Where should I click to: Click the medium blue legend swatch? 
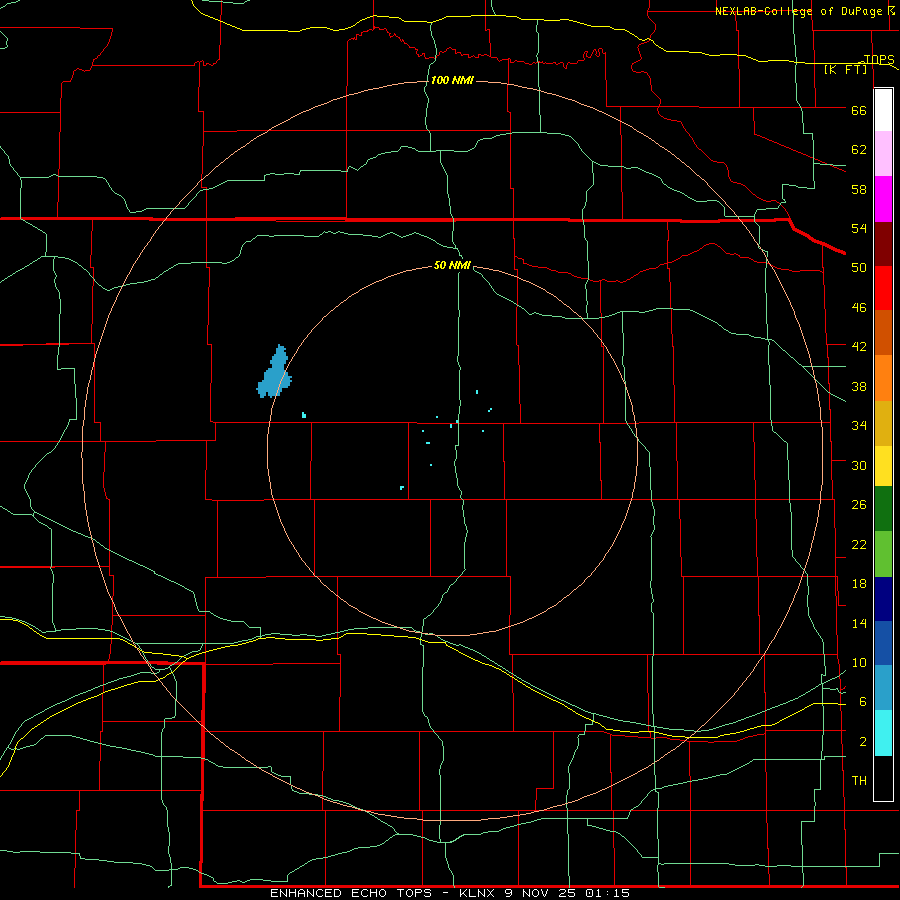pyautogui.click(x=883, y=643)
